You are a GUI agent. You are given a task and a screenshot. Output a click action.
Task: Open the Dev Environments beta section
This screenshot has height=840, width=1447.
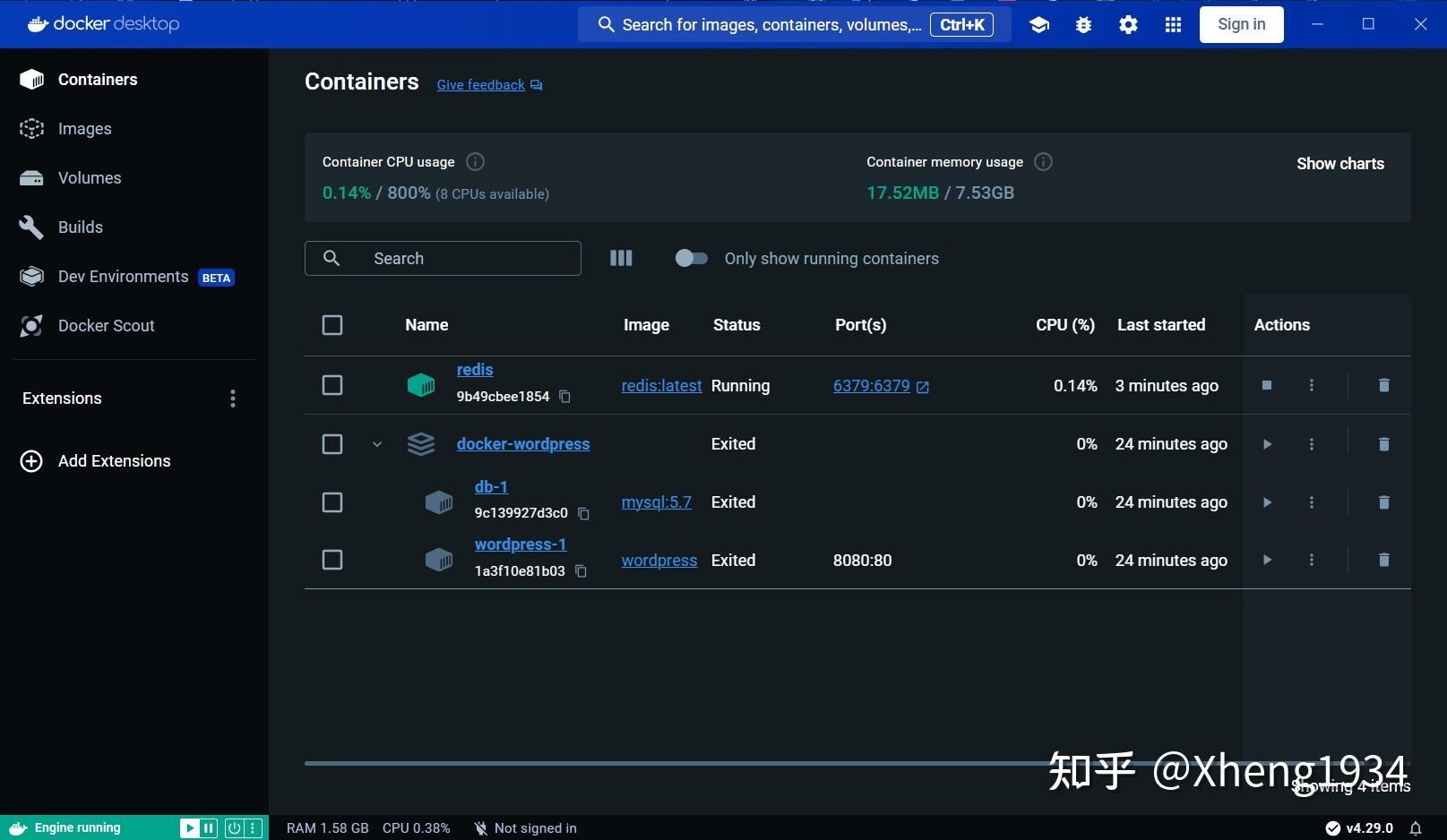click(x=123, y=276)
